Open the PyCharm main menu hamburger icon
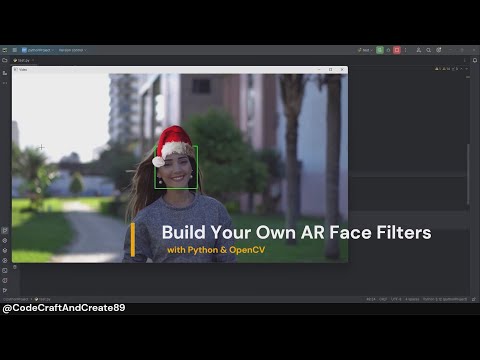The image size is (480, 360). (15, 50)
